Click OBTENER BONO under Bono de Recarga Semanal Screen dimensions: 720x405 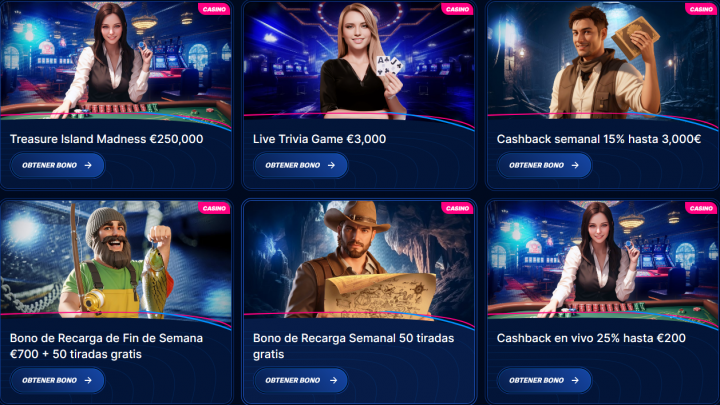(301, 380)
